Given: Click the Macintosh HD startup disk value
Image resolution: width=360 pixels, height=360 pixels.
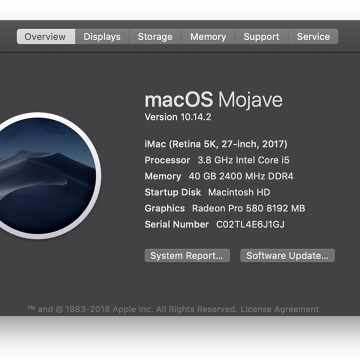Looking at the screenshot, I should tap(239, 192).
